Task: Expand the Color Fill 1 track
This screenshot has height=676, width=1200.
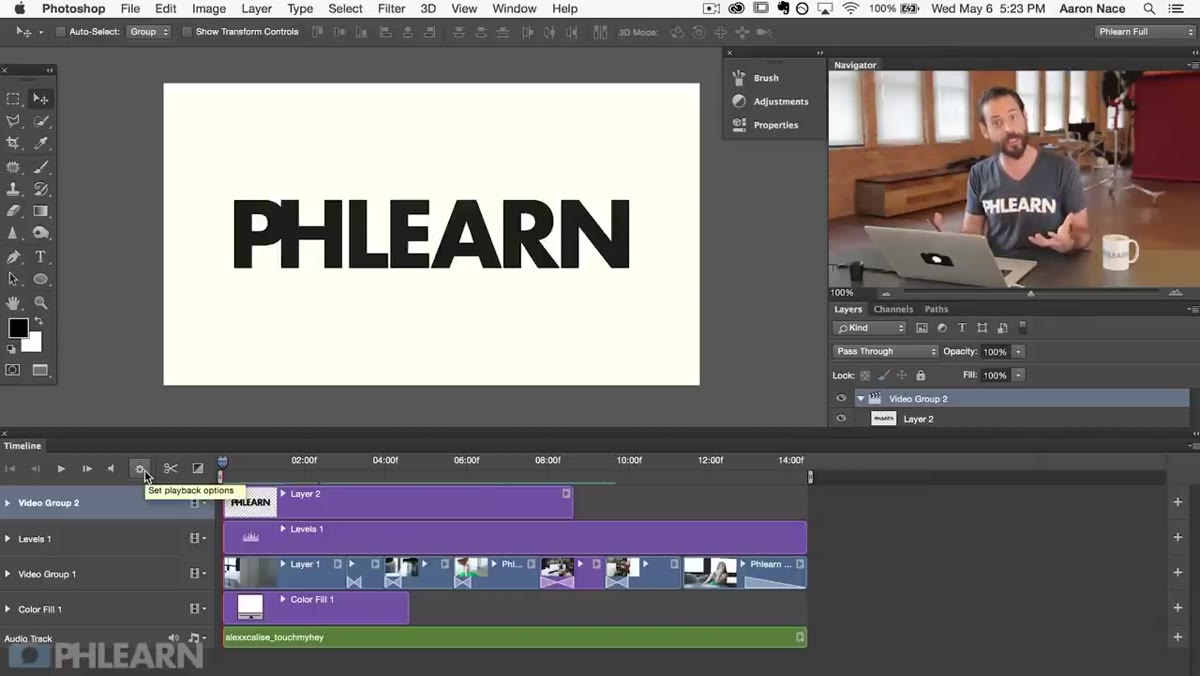Action: pyautogui.click(x=8, y=609)
